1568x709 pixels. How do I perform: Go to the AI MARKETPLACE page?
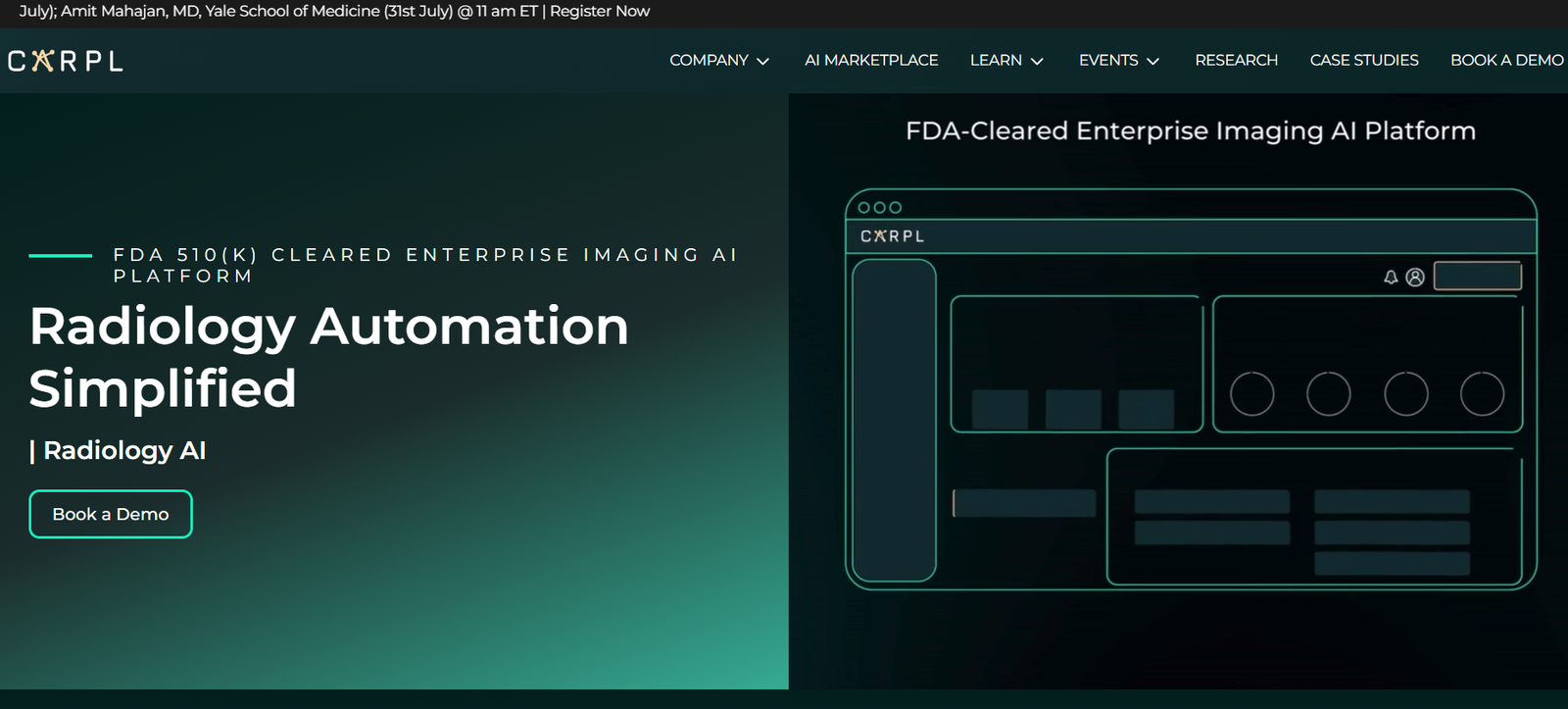[871, 61]
